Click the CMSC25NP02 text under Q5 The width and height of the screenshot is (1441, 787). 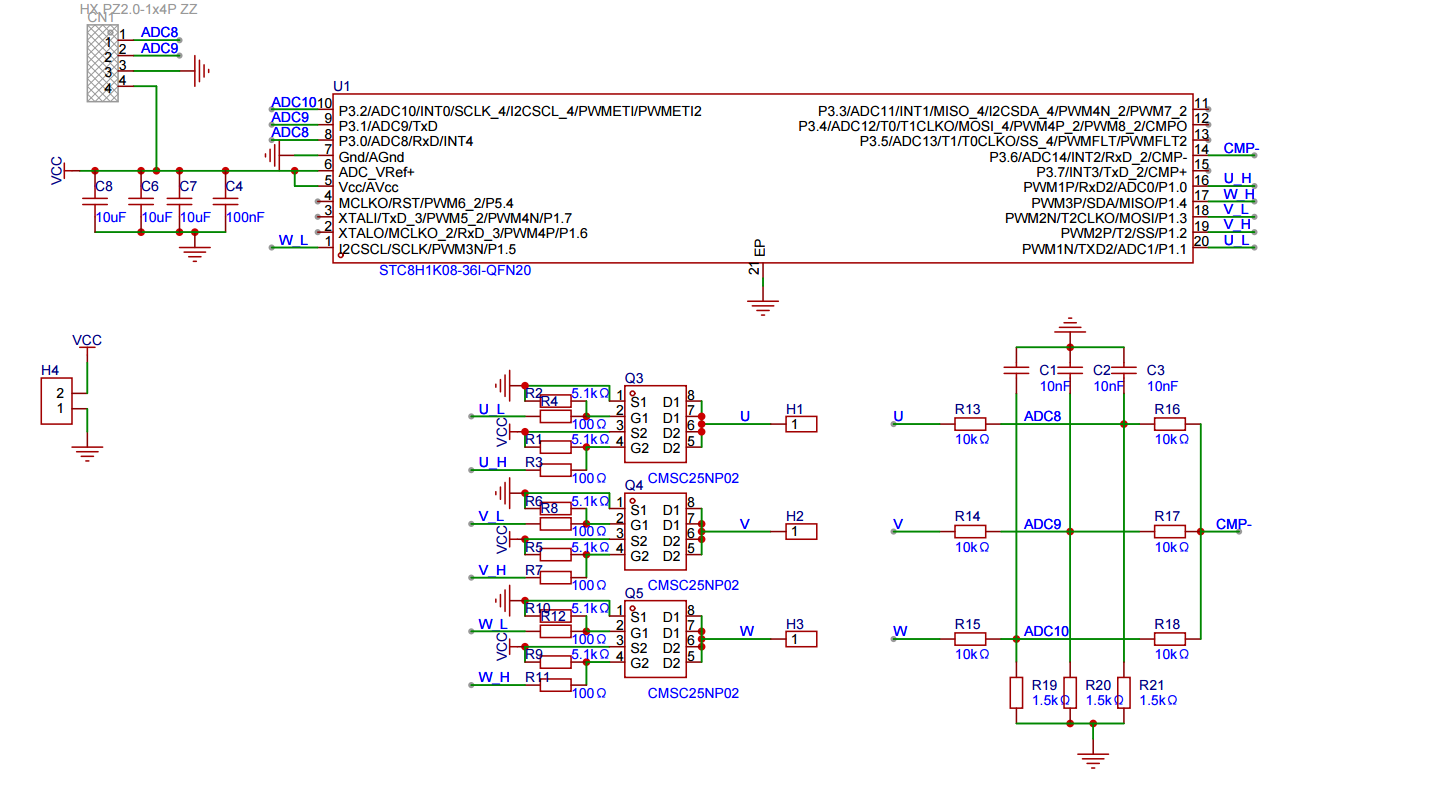pyautogui.click(x=693, y=693)
